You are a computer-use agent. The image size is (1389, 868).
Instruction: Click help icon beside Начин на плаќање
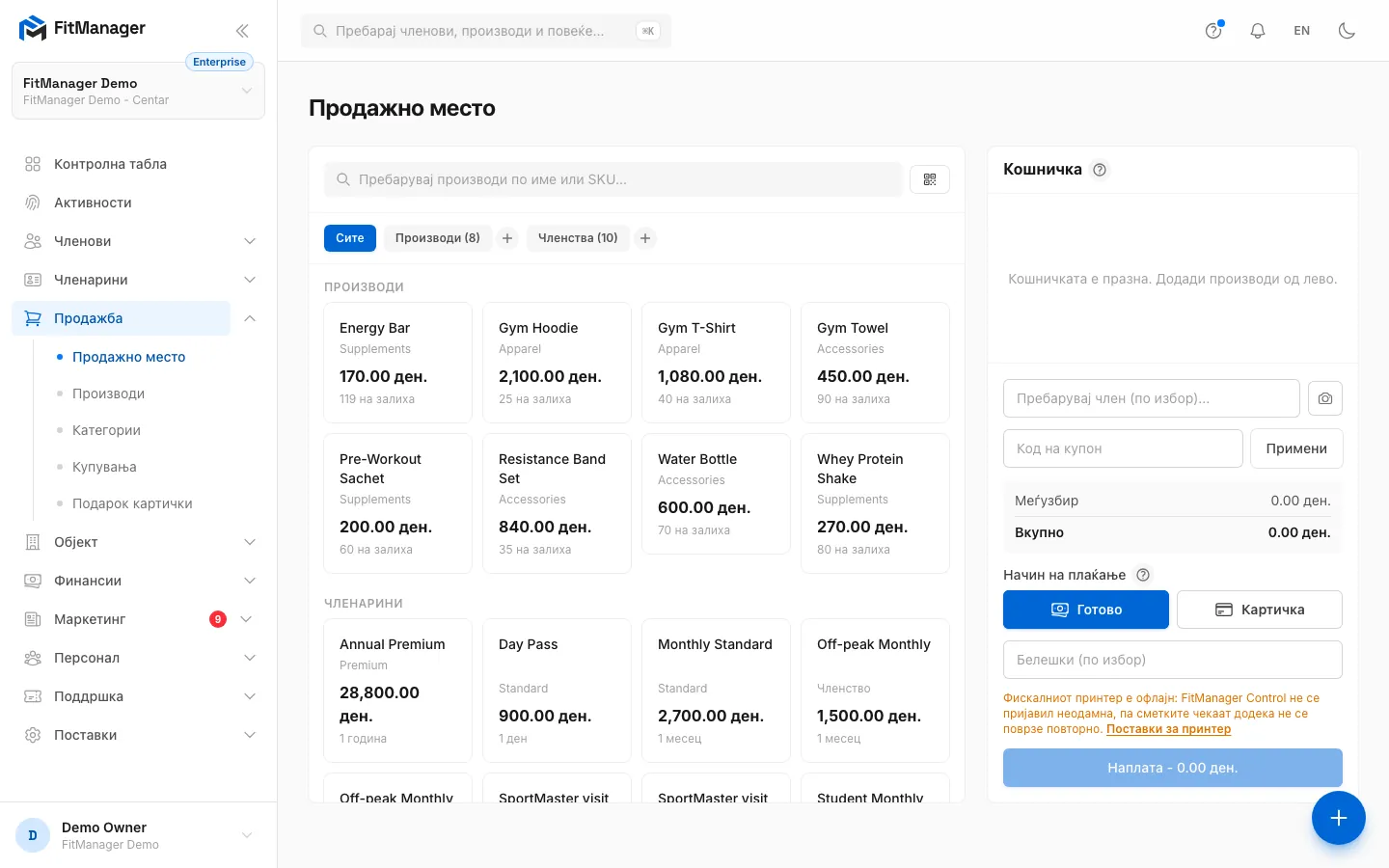click(1143, 575)
